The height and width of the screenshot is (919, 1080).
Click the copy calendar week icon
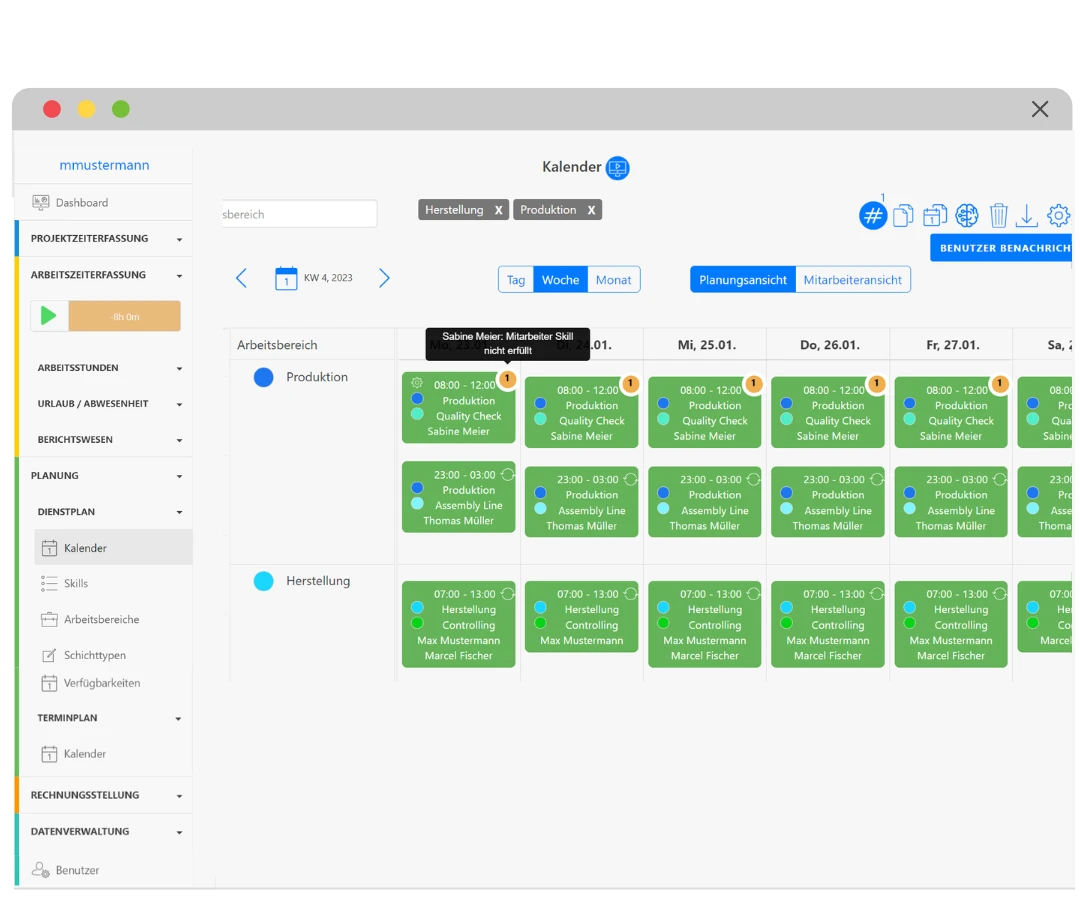935,215
